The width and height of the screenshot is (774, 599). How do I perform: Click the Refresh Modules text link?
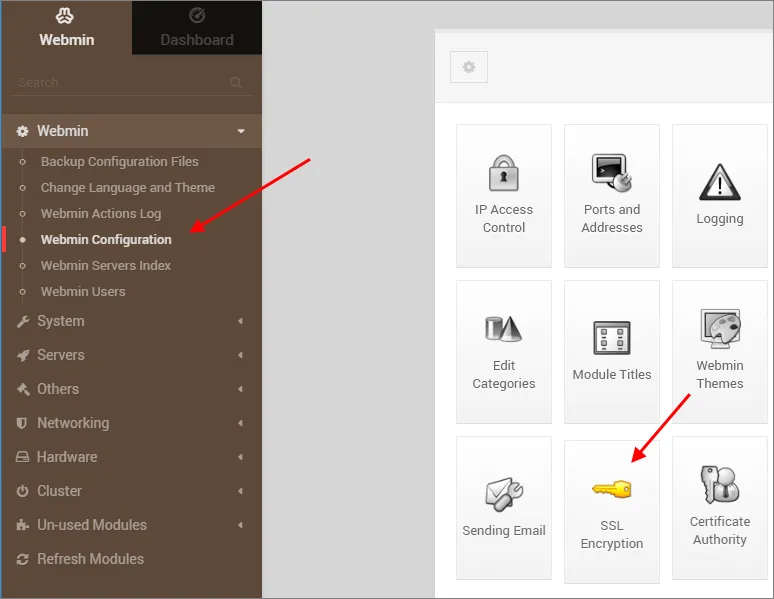click(x=91, y=559)
